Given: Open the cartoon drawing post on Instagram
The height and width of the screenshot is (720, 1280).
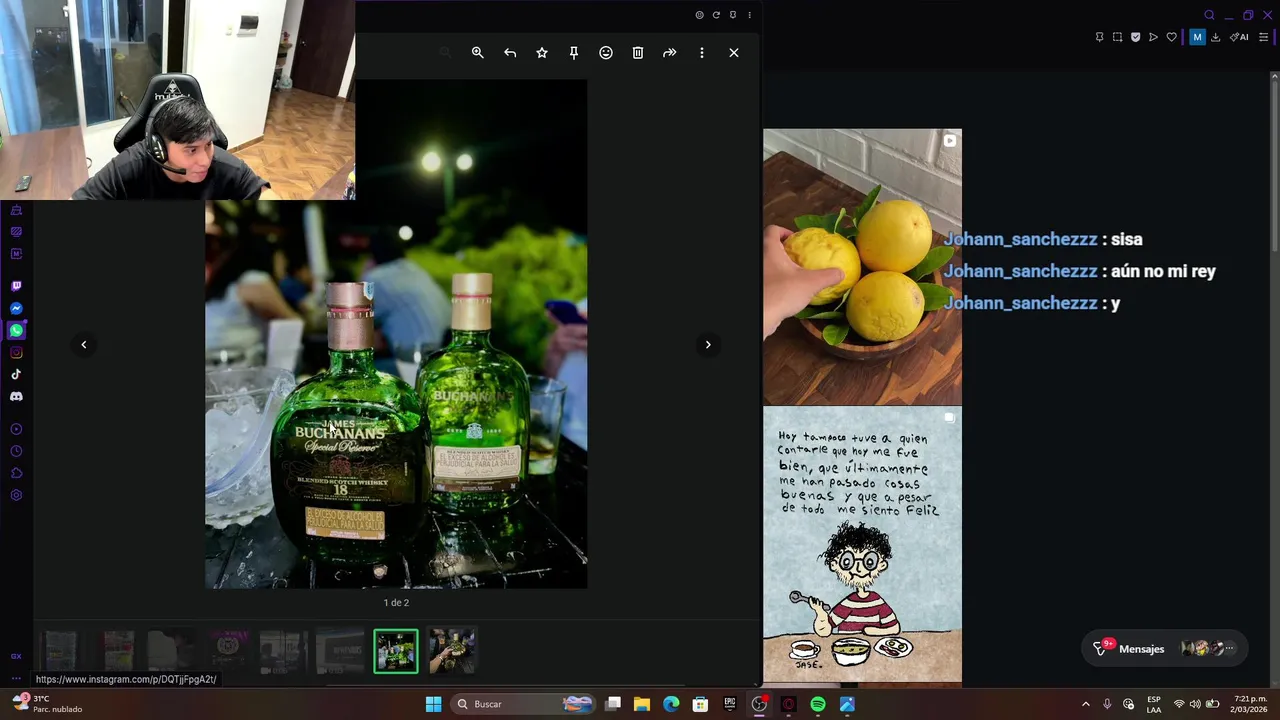Looking at the screenshot, I should click(862, 545).
